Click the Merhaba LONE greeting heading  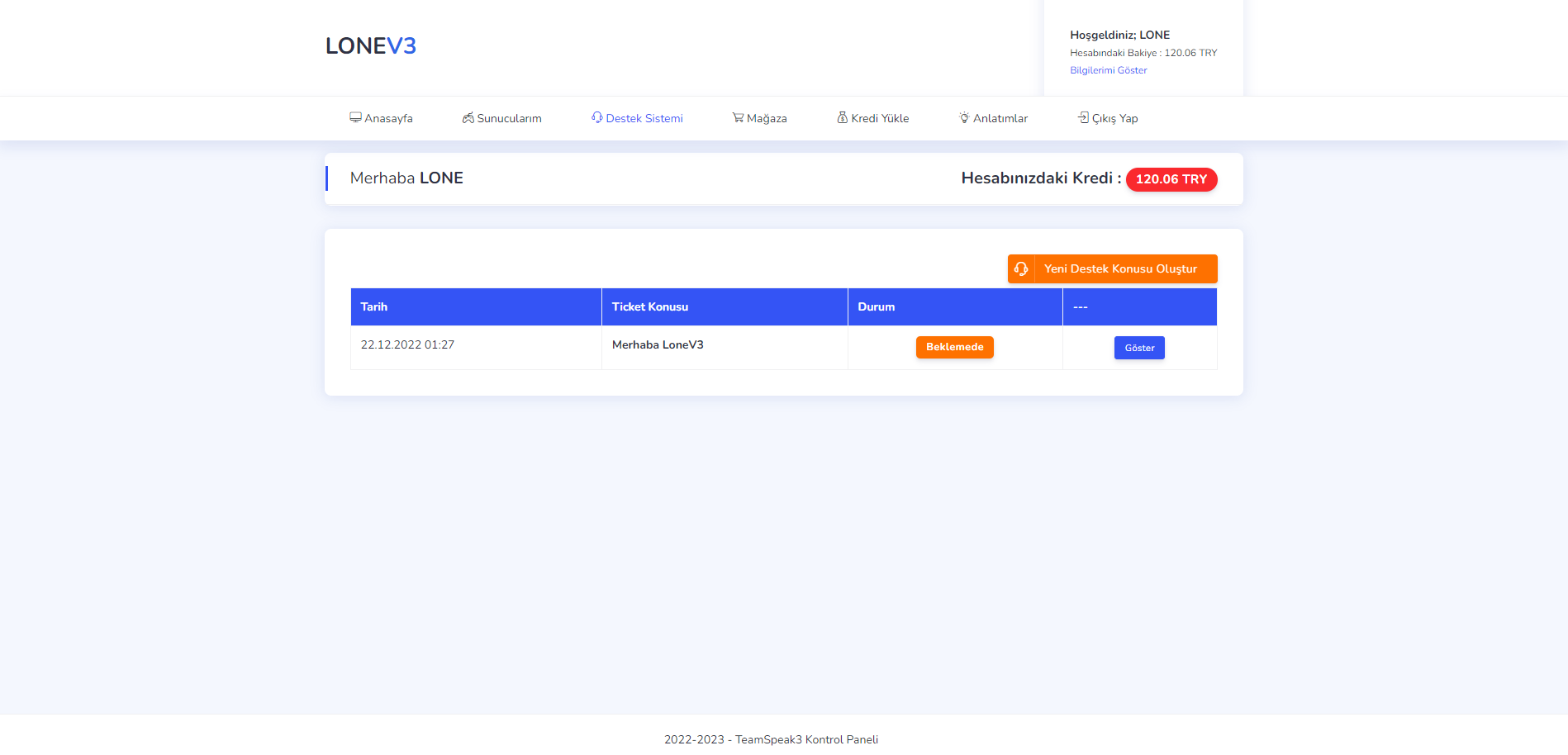406,178
